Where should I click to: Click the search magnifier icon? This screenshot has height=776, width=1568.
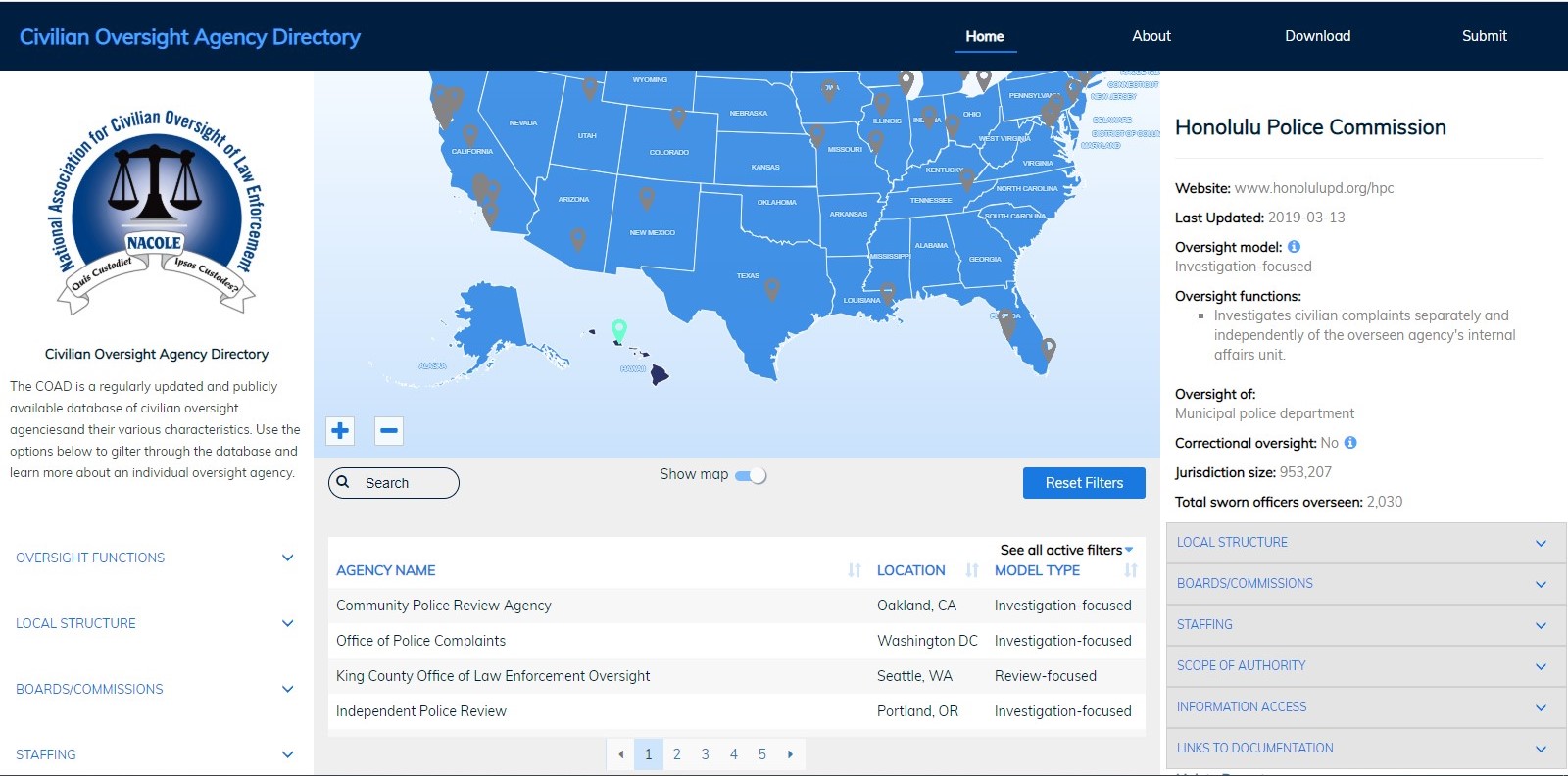(x=343, y=482)
